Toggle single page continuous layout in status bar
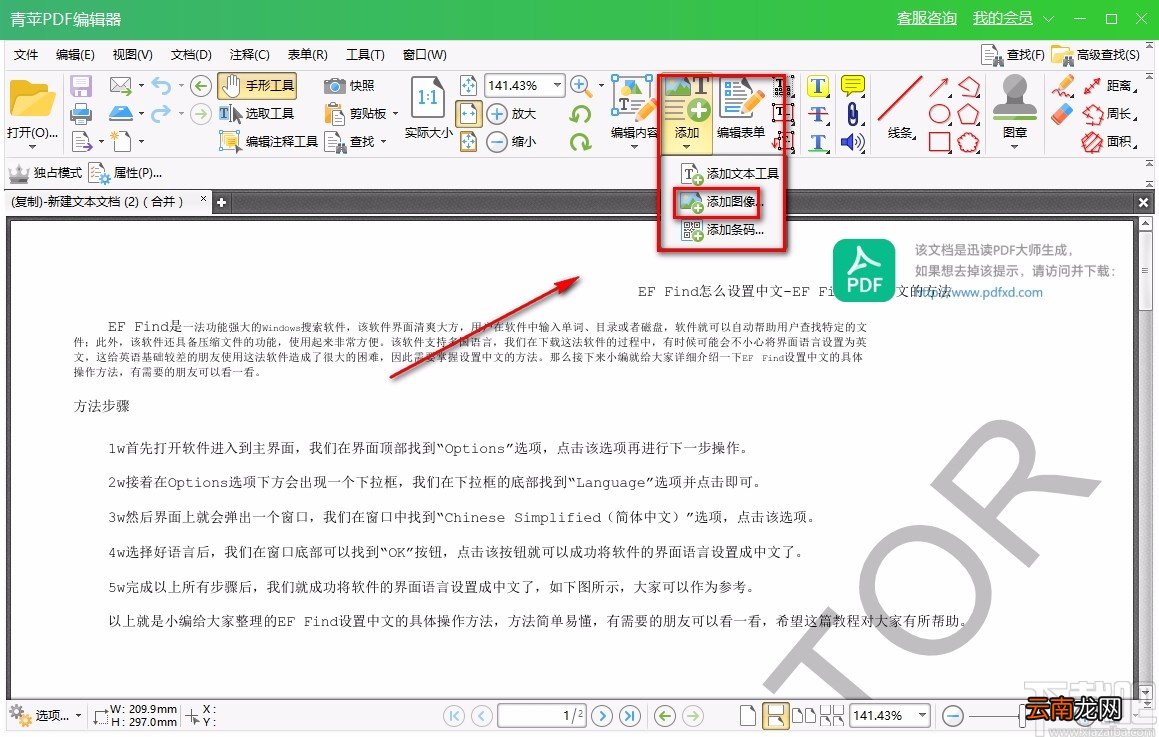 (775, 716)
